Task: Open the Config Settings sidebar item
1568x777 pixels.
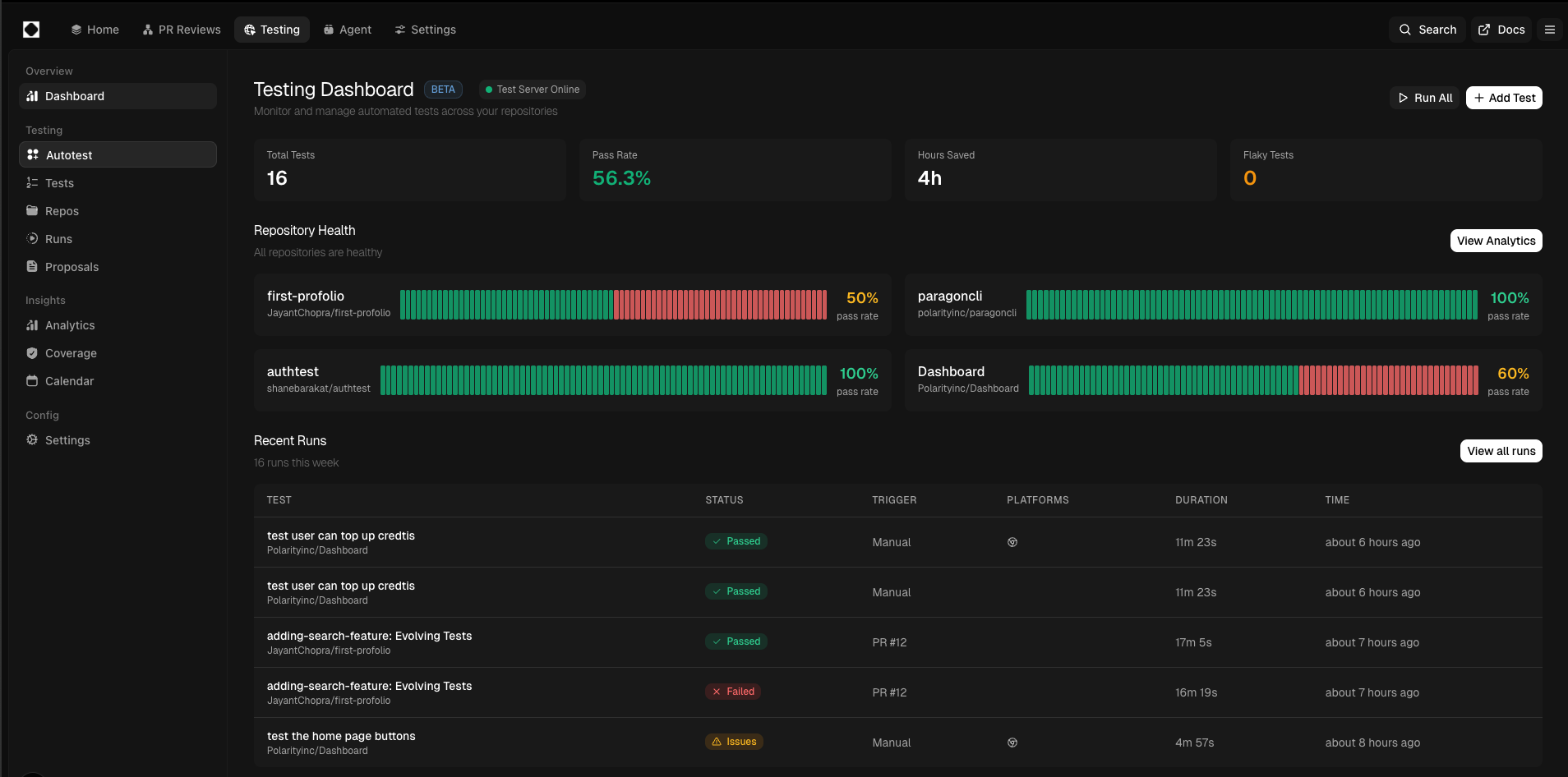Action: coord(67,440)
